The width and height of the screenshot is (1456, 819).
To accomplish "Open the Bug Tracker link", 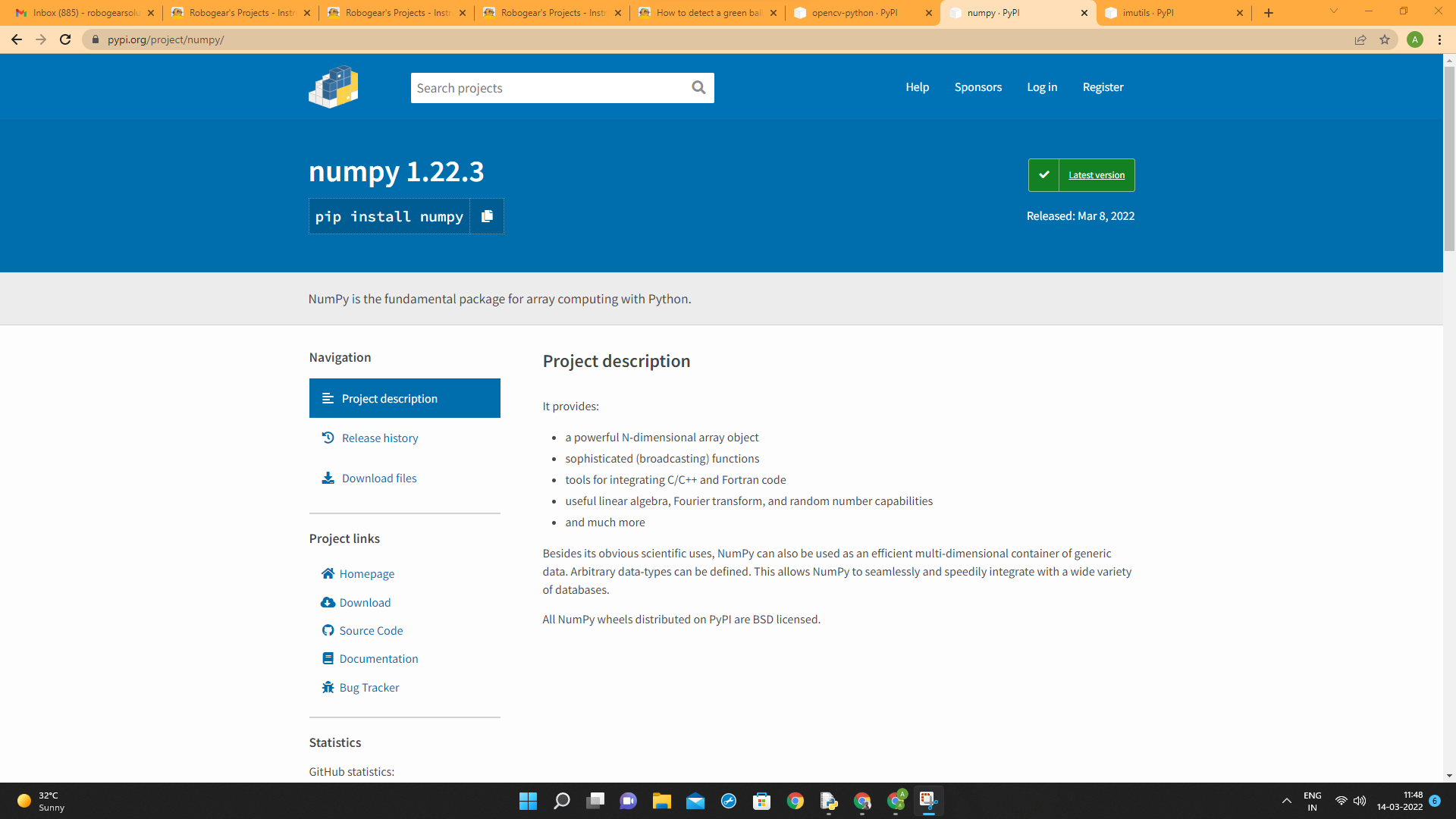I will click(x=369, y=688).
